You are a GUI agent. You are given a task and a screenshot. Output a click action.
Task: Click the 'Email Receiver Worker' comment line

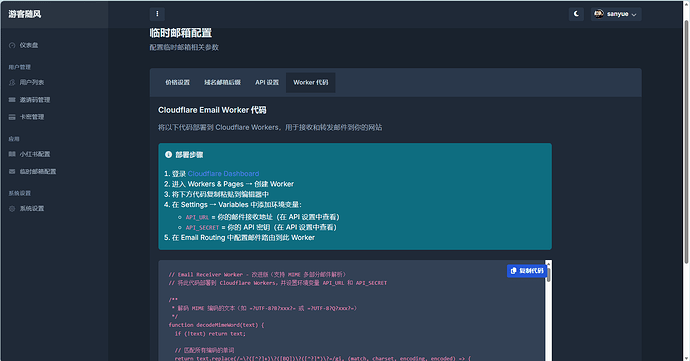(x=257, y=274)
